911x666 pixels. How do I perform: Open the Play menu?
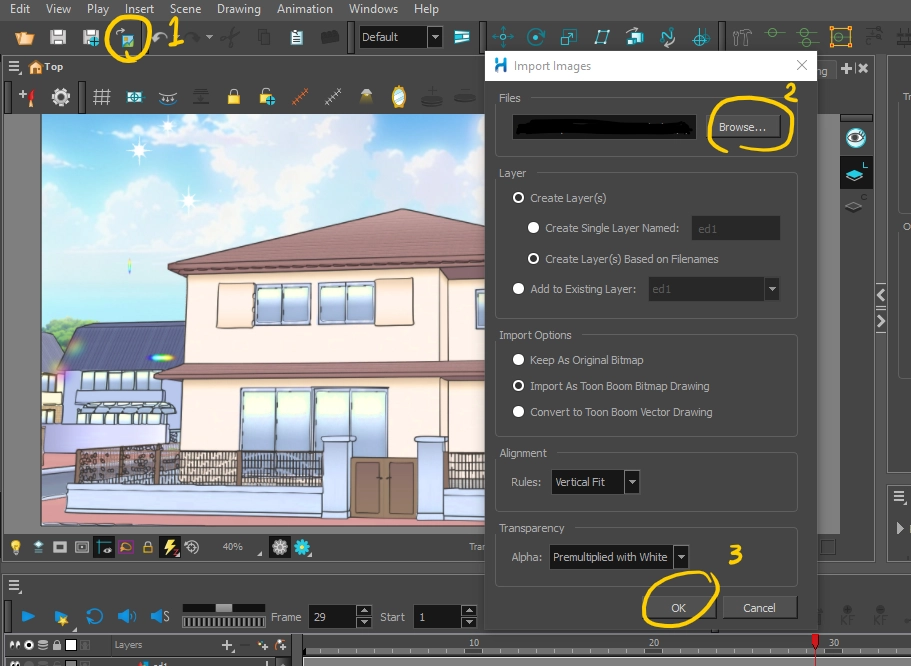tap(98, 9)
